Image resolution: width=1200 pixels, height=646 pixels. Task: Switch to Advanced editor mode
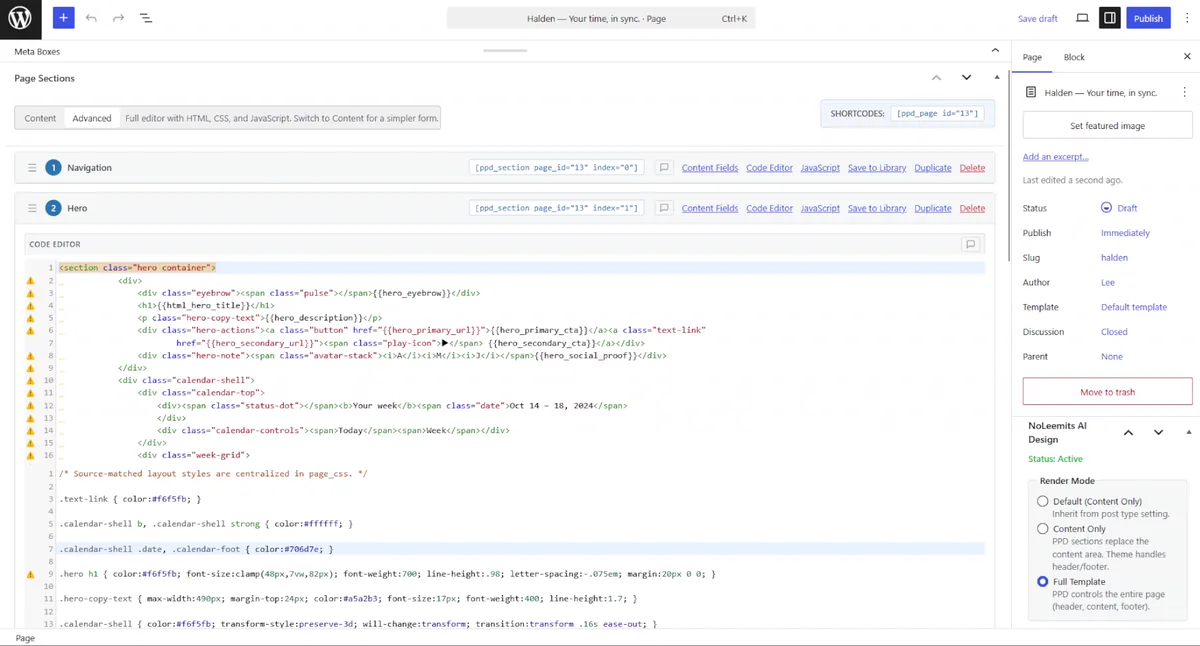click(x=91, y=118)
